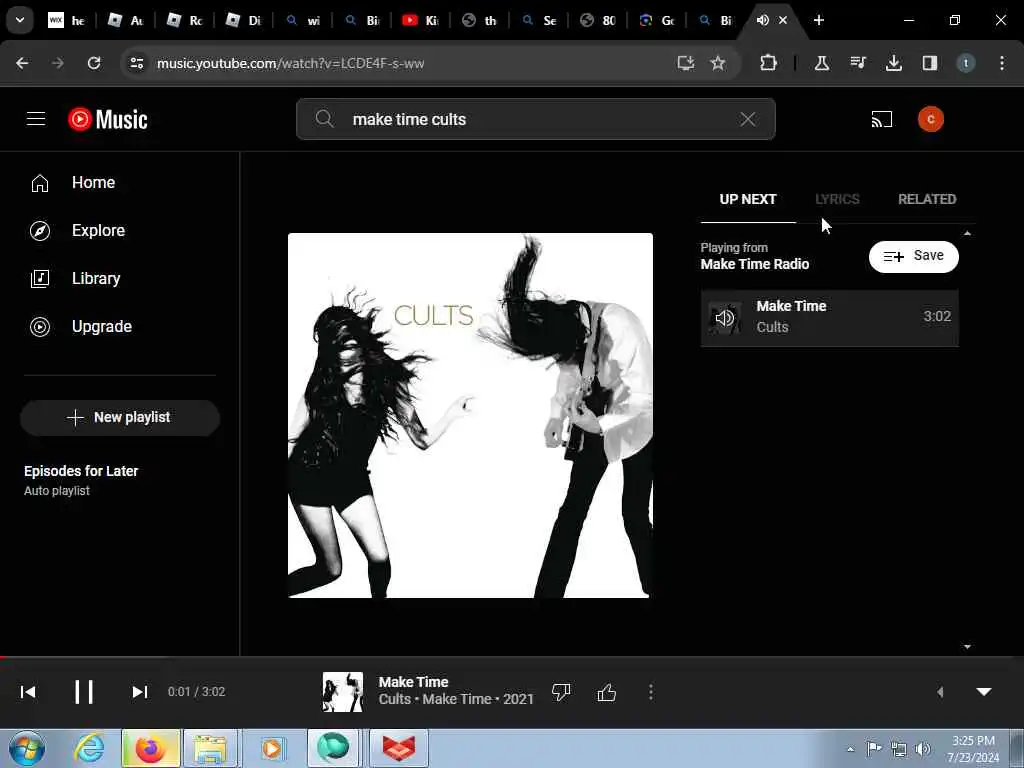Open the Episodes for Later playlist
The width and height of the screenshot is (1024, 768).
(81, 480)
